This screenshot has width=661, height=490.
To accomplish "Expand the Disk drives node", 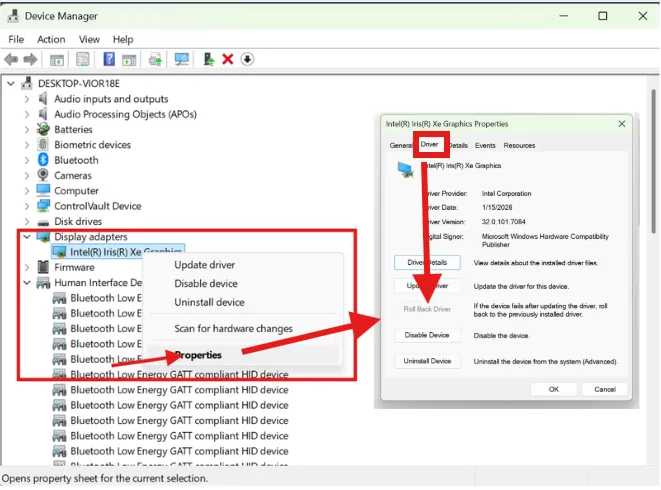I will coord(27,221).
